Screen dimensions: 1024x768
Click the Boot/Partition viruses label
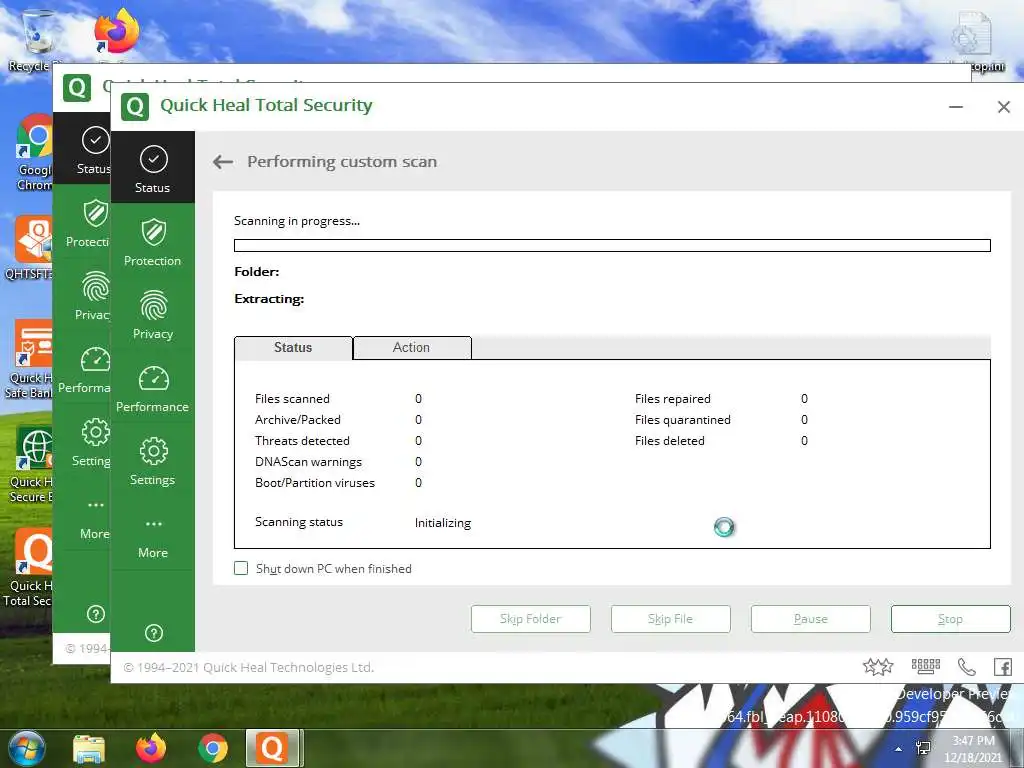coord(315,483)
